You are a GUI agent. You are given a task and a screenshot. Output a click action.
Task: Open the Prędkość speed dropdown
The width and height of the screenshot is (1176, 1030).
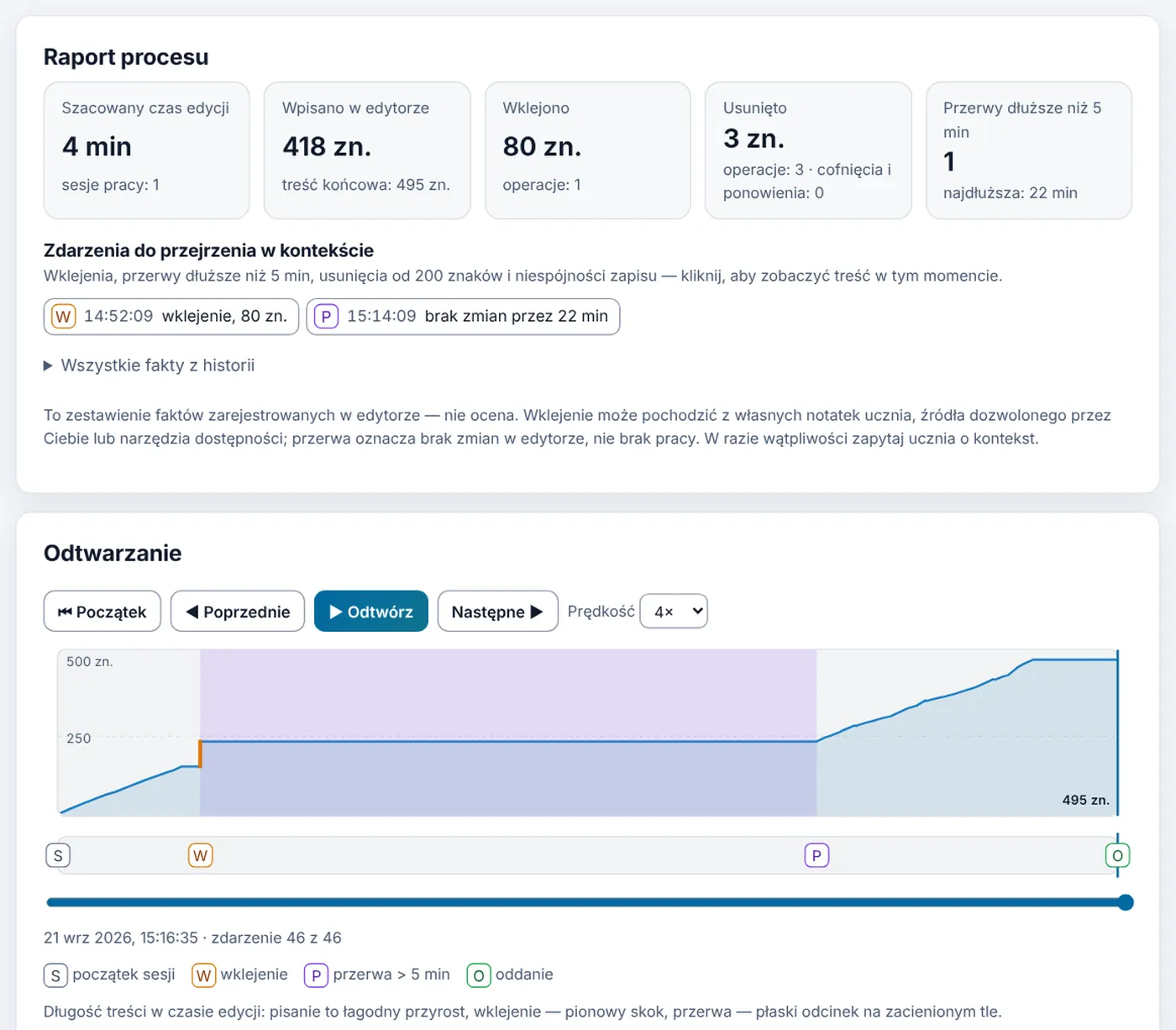click(x=674, y=612)
